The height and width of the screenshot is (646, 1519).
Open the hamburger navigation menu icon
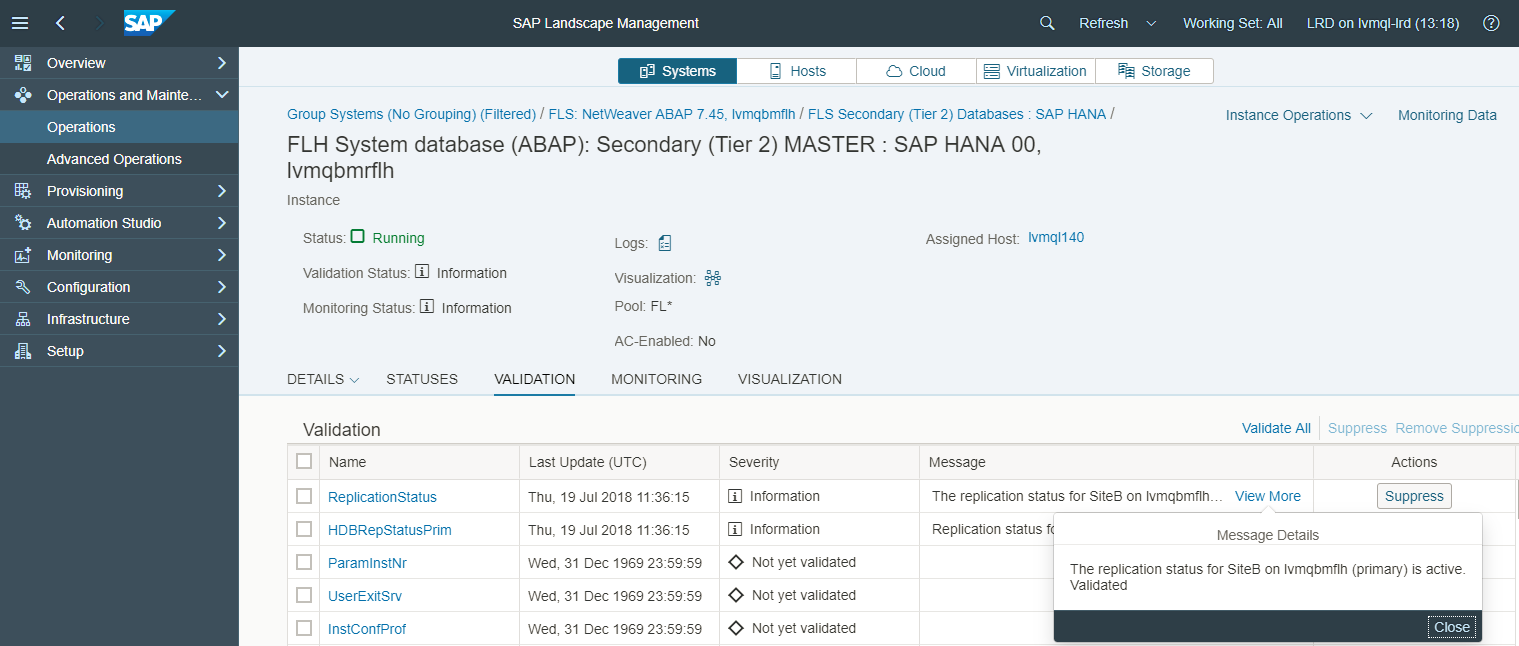(x=20, y=23)
